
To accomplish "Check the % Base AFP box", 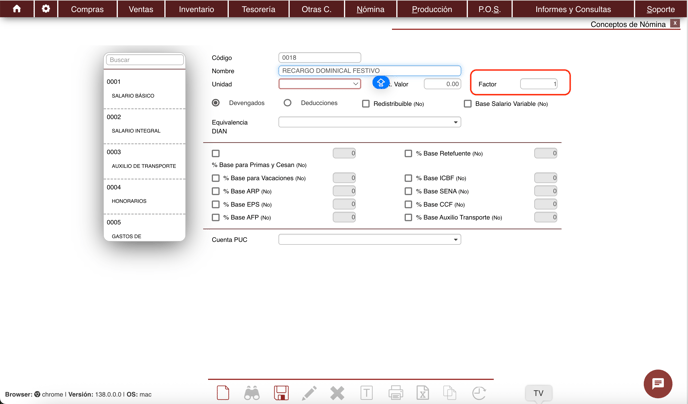I will coord(215,218).
